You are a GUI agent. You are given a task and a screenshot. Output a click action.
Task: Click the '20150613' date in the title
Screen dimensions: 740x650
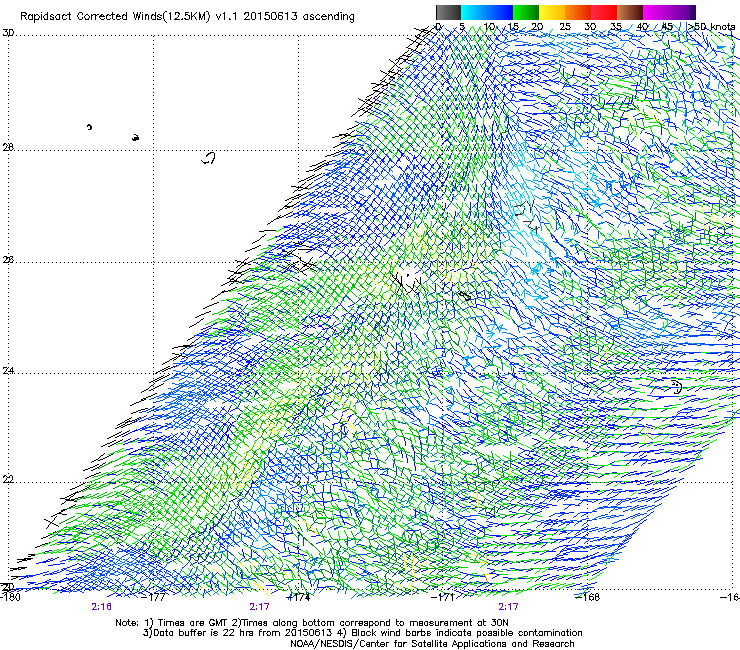[x=270, y=16]
